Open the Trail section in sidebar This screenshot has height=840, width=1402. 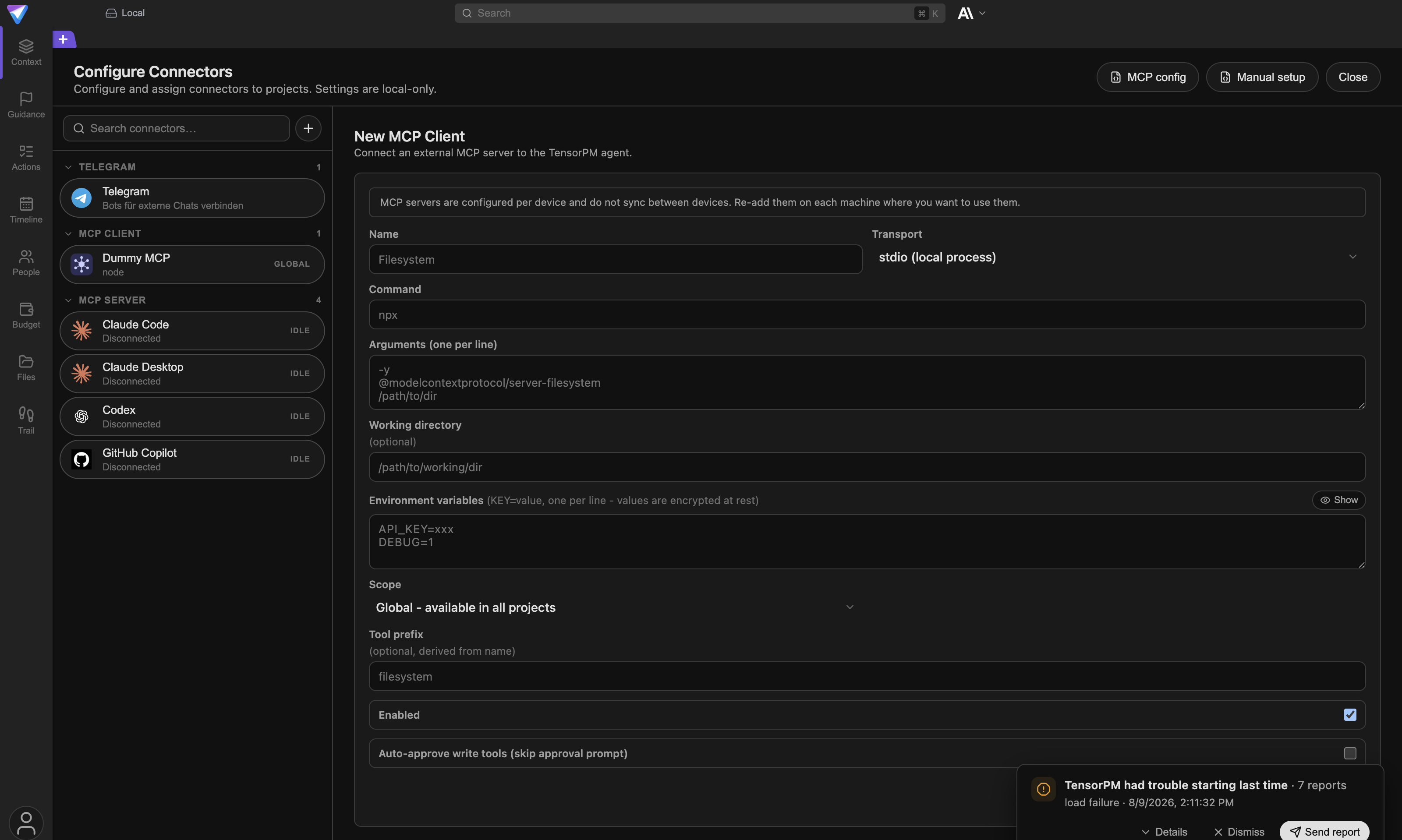[26, 420]
